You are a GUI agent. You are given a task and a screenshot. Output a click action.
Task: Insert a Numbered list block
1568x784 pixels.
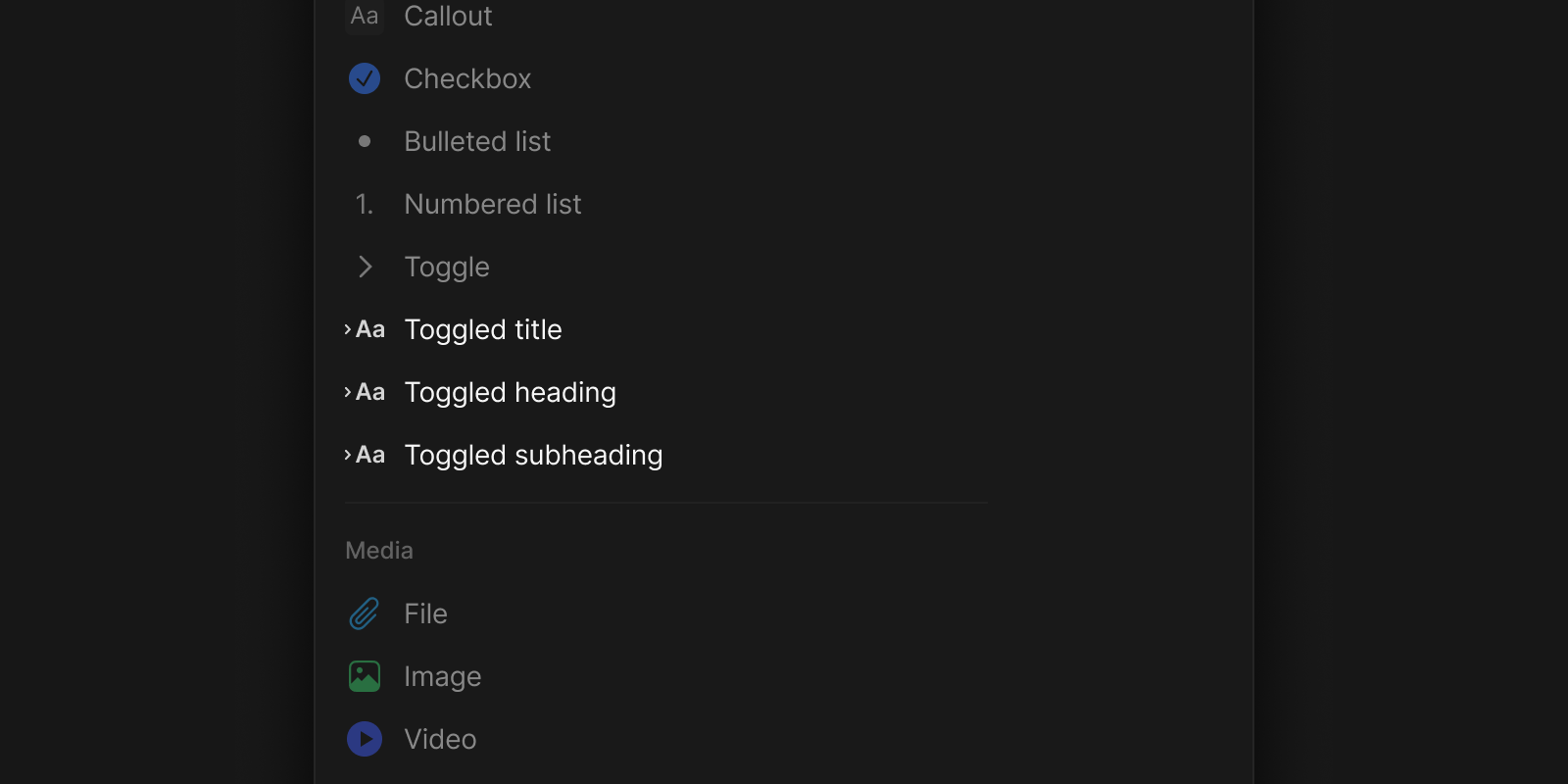[493, 204]
